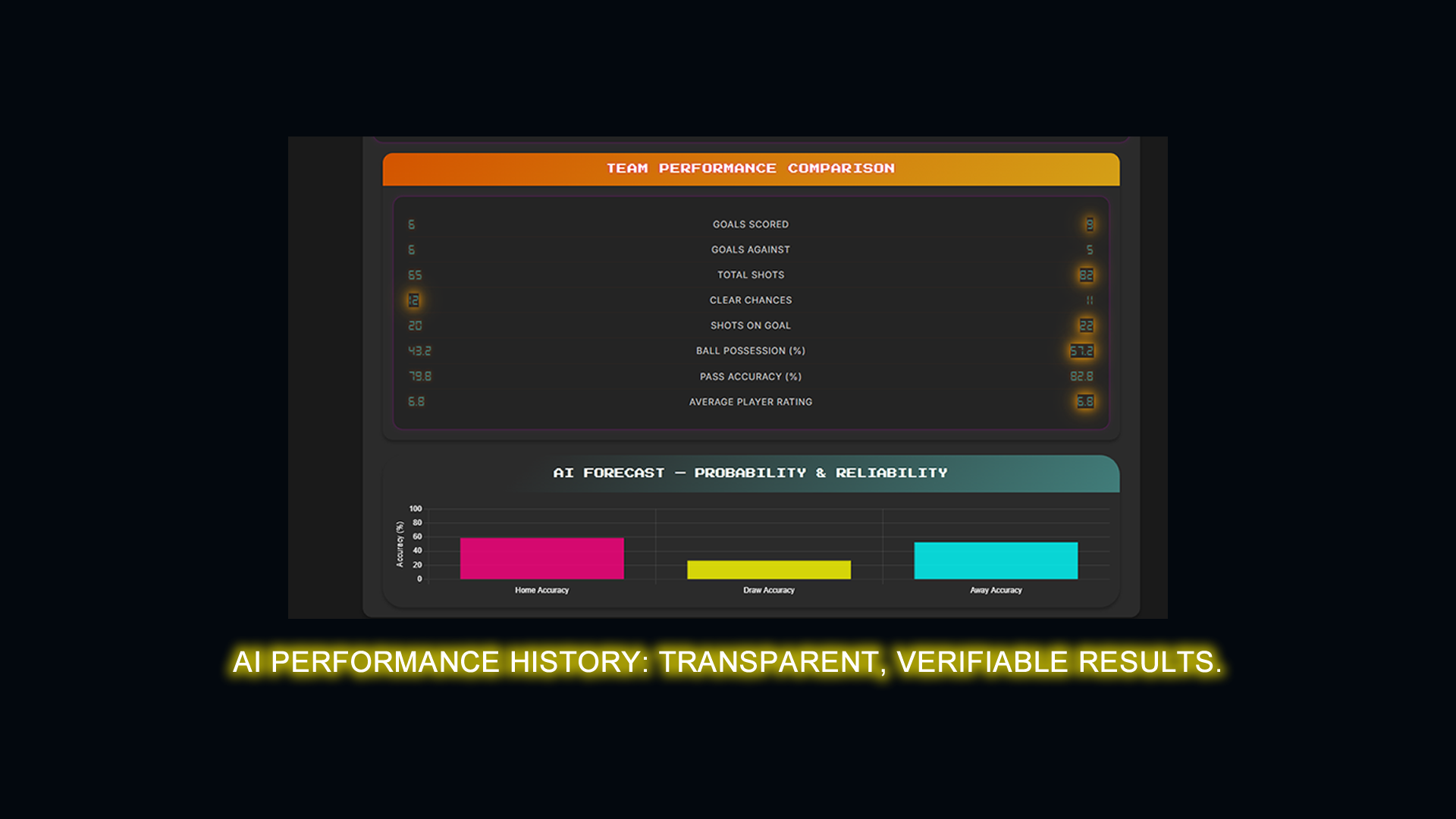This screenshot has height=819, width=1456.
Task: Click the Total Shots stat label
Action: click(750, 275)
